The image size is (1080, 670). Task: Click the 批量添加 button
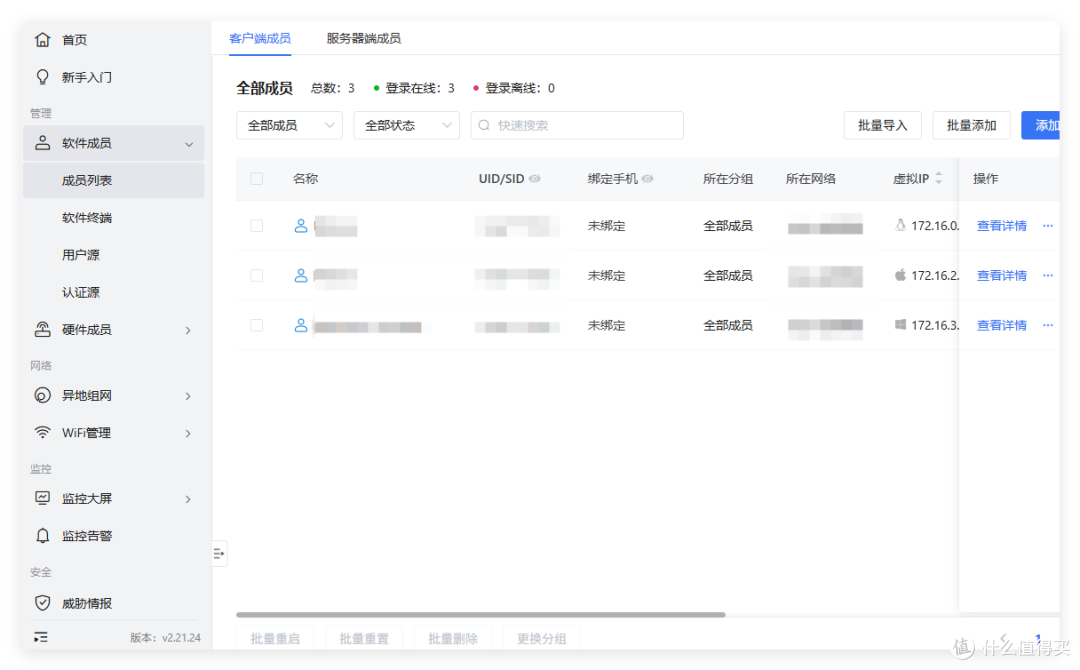point(971,125)
